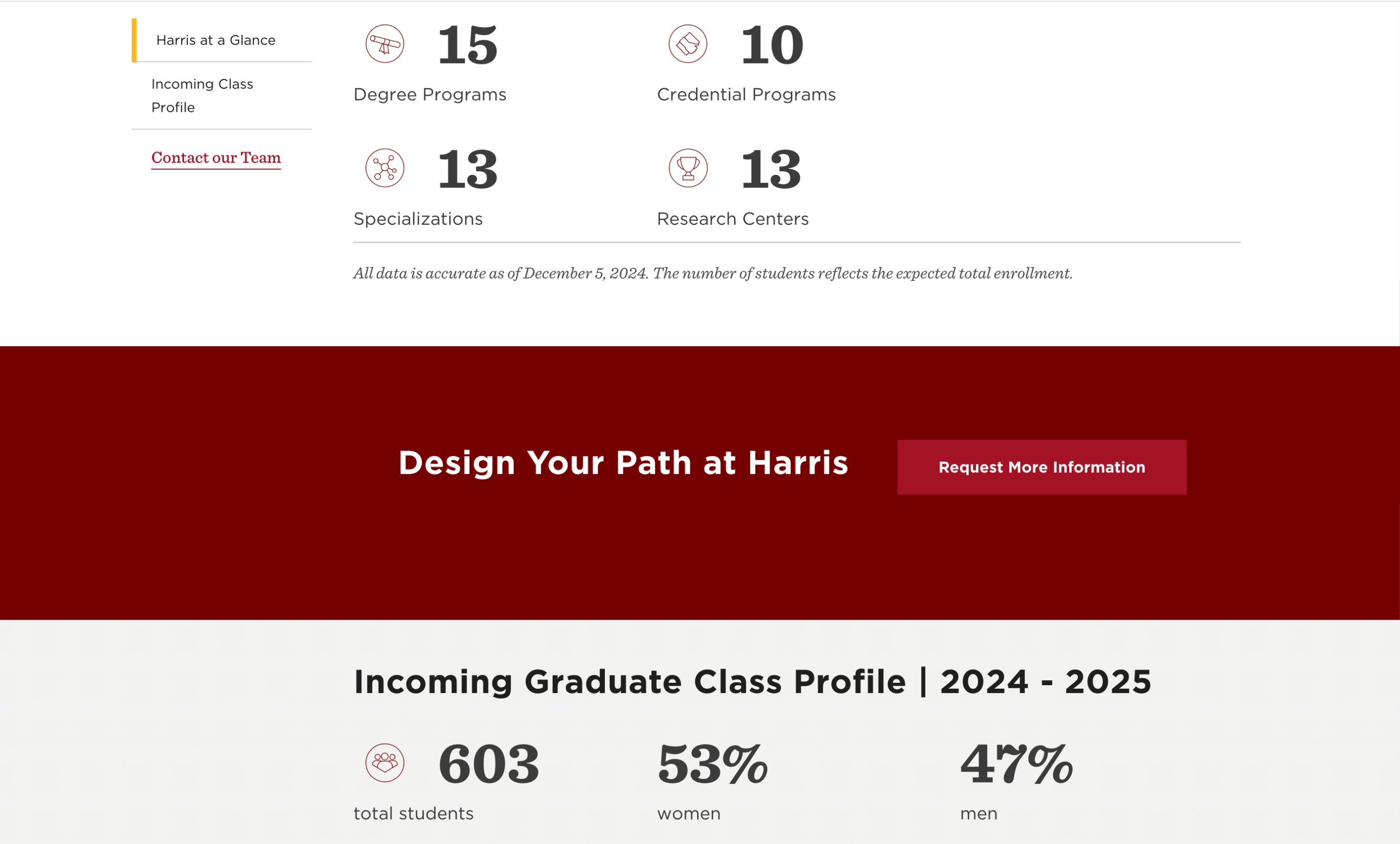Click the Specializations stat label

tap(418, 218)
